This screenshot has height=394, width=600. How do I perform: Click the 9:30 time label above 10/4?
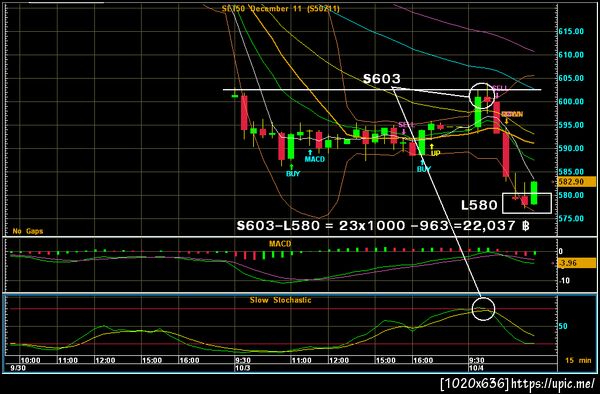[x=476, y=360]
